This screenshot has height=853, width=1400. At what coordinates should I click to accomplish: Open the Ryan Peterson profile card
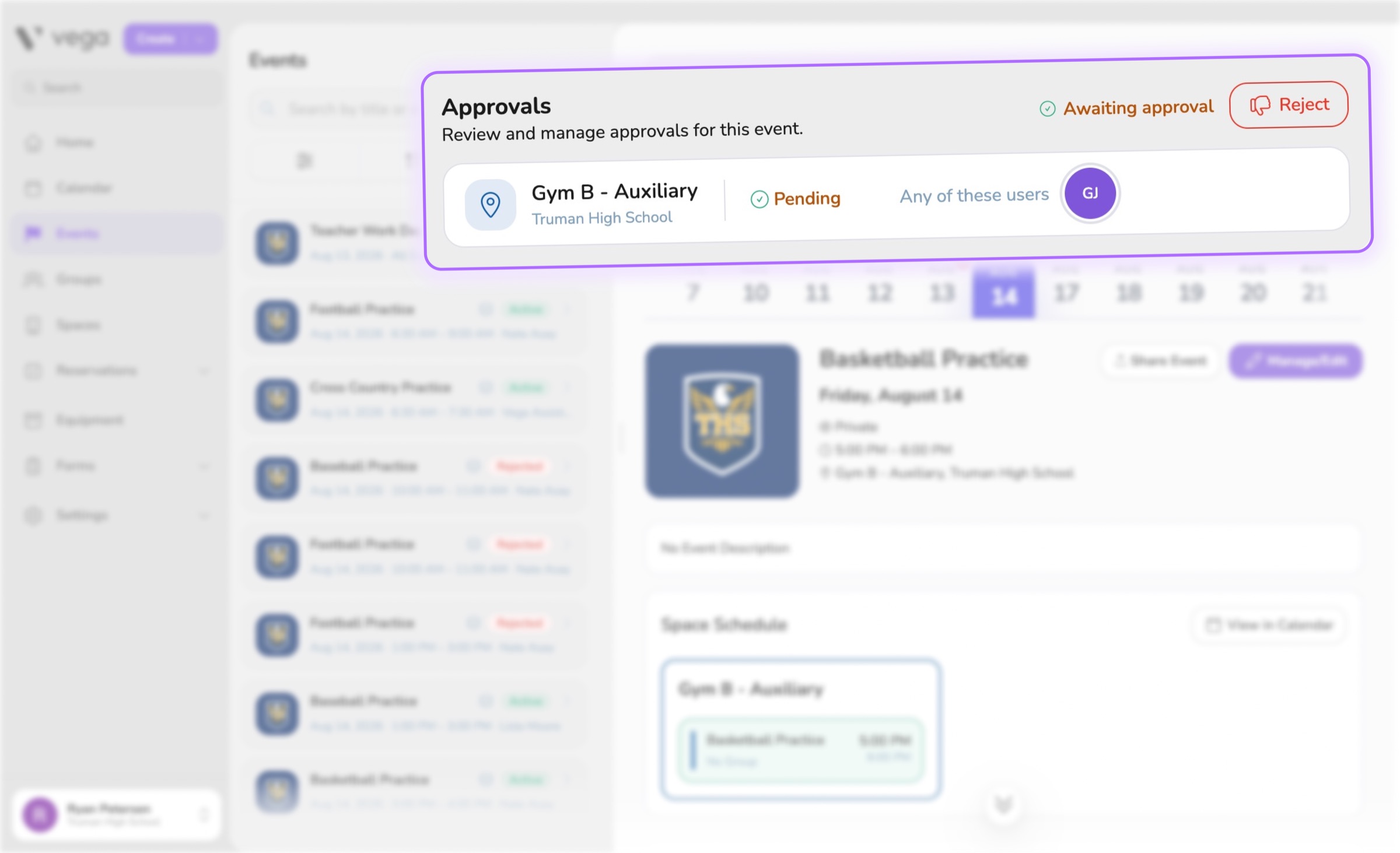117,815
